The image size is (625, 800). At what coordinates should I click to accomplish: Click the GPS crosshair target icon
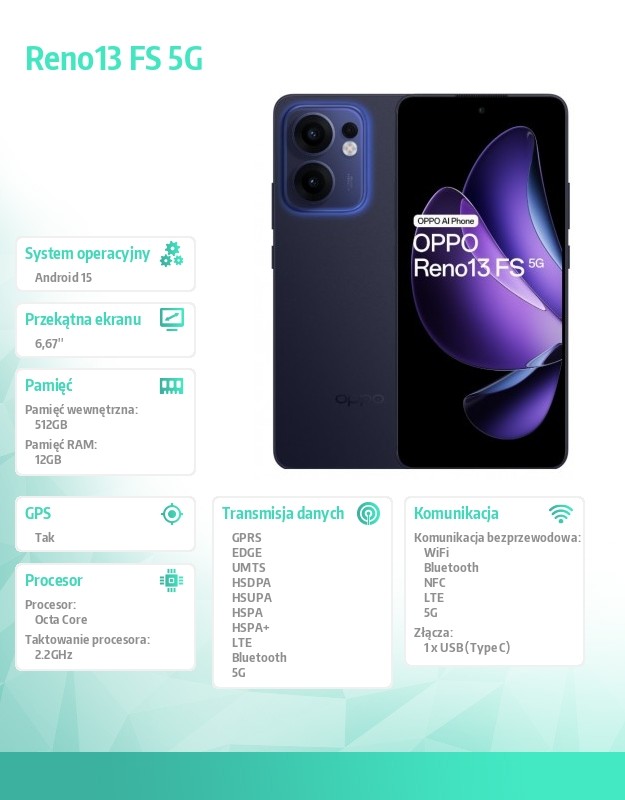pyautogui.click(x=171, y=513)
